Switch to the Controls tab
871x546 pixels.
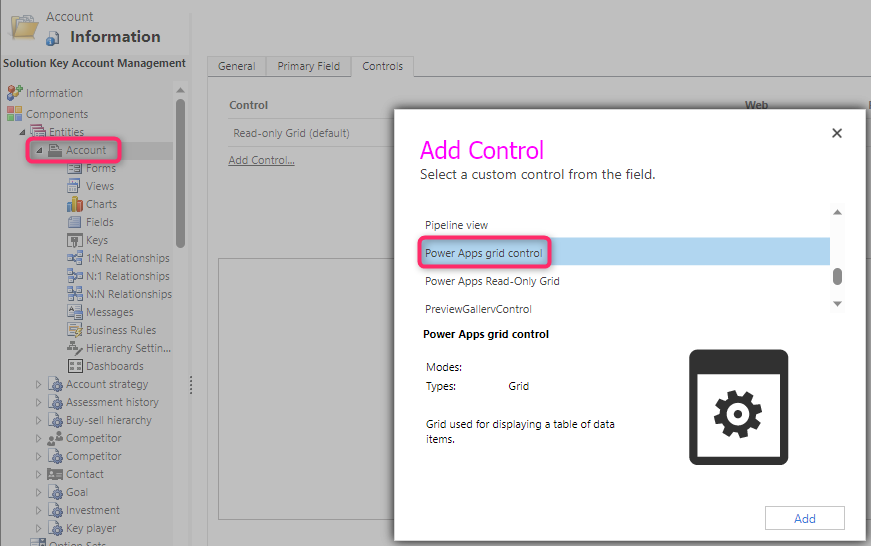coord(382,66)
